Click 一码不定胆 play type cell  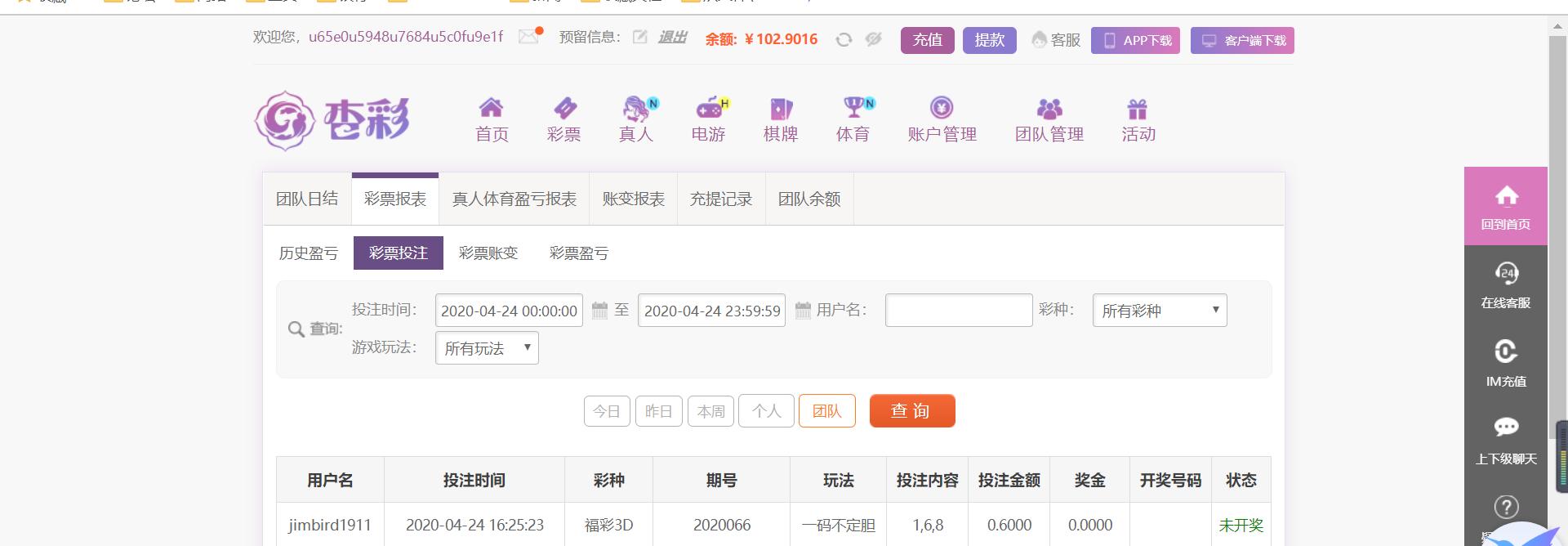838,525
